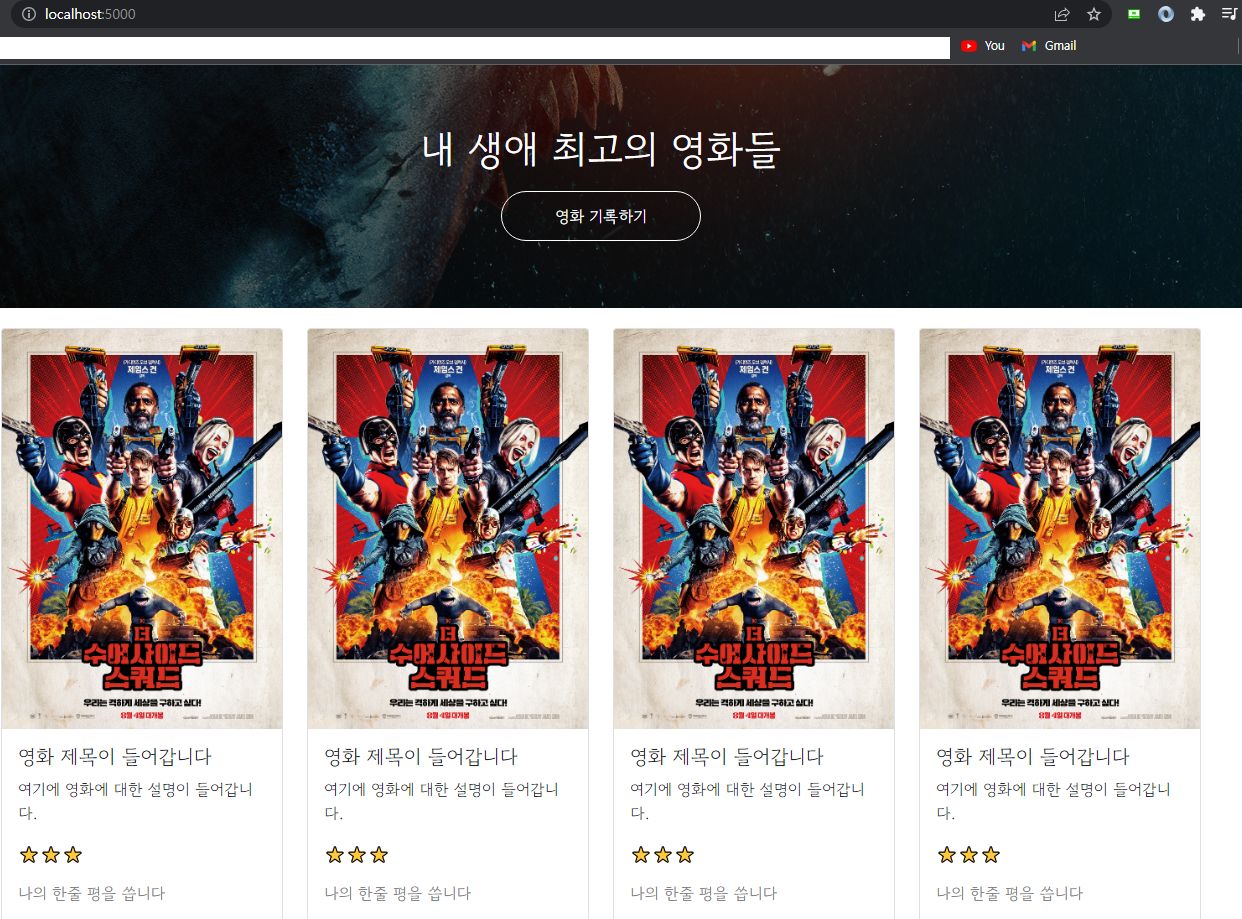
Task: Click the fourth card's 나의 한줄 평을 씁니다
Action: (x=1010, y=893)
